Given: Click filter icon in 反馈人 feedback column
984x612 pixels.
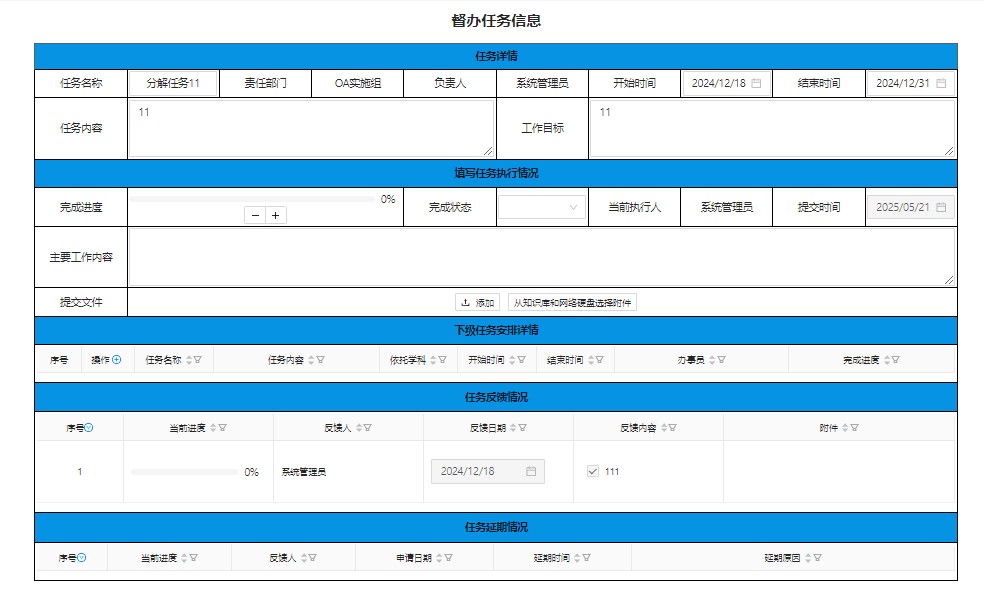Looking at the screenshot, I should click(x=367, y=428).
